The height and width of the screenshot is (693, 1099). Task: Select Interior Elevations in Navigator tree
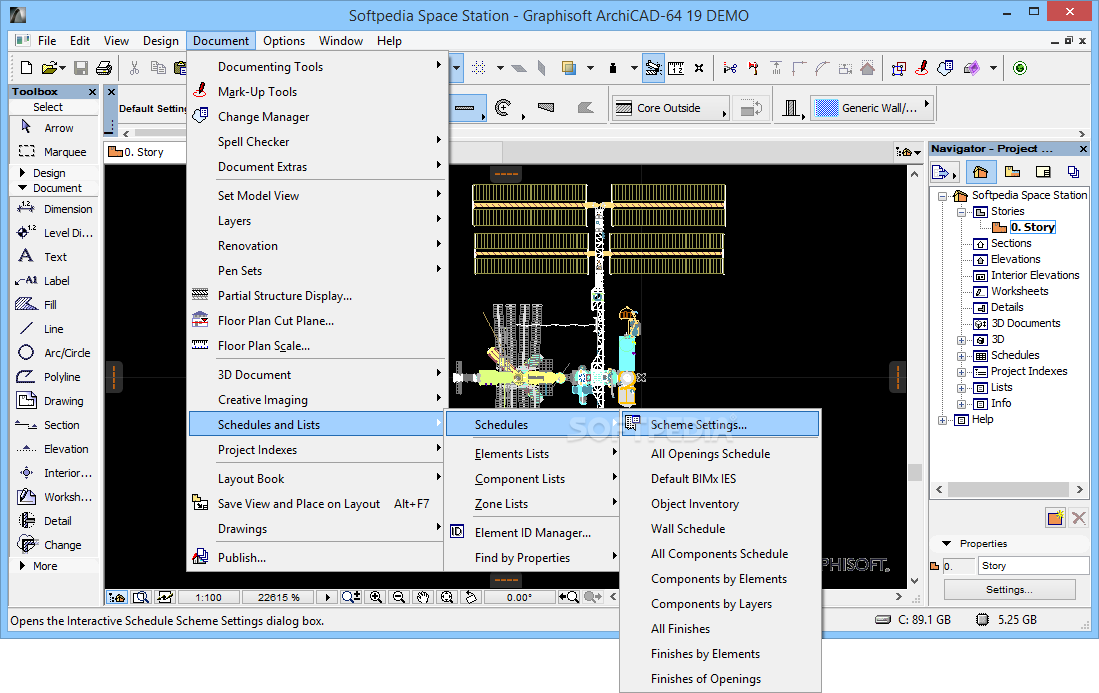1035,275
